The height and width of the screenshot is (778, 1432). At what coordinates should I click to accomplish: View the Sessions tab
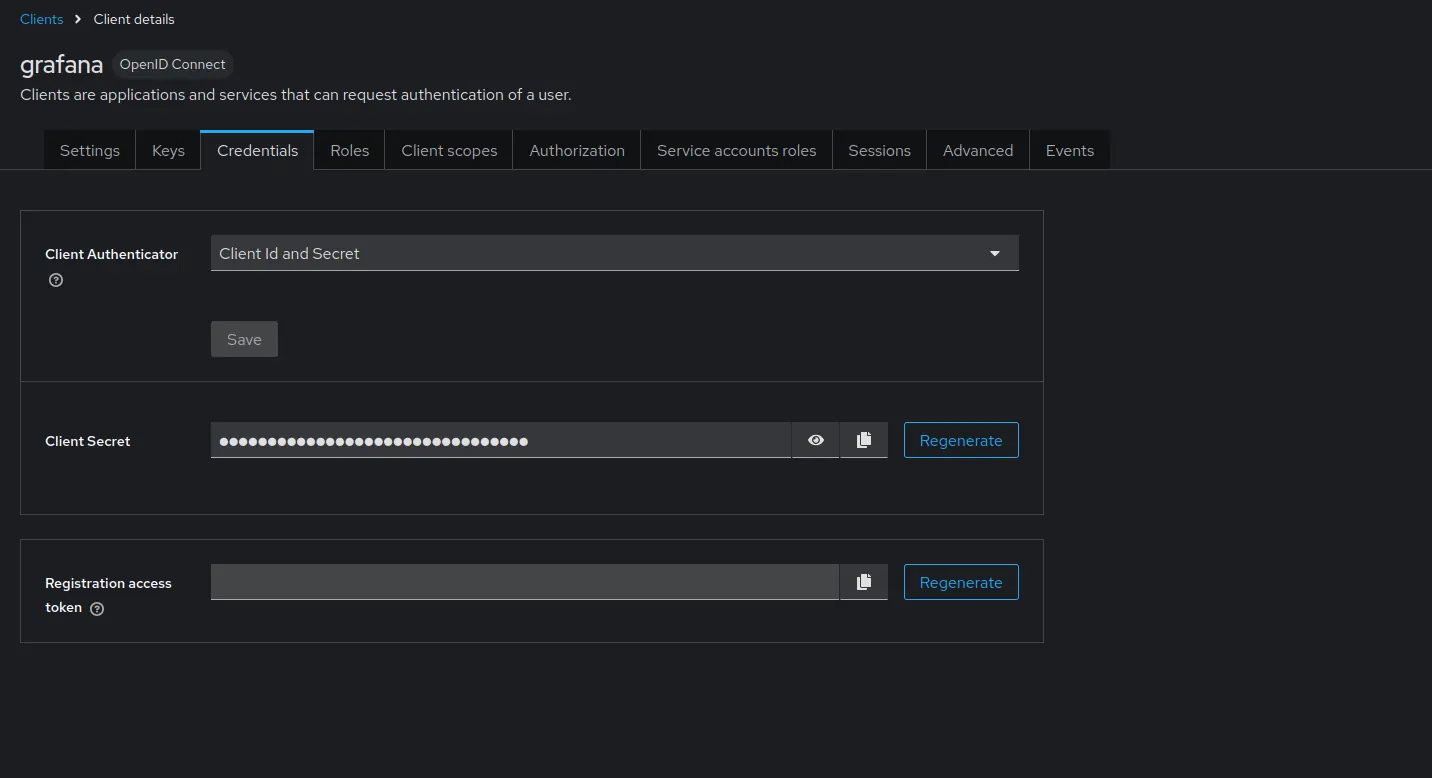879,151
